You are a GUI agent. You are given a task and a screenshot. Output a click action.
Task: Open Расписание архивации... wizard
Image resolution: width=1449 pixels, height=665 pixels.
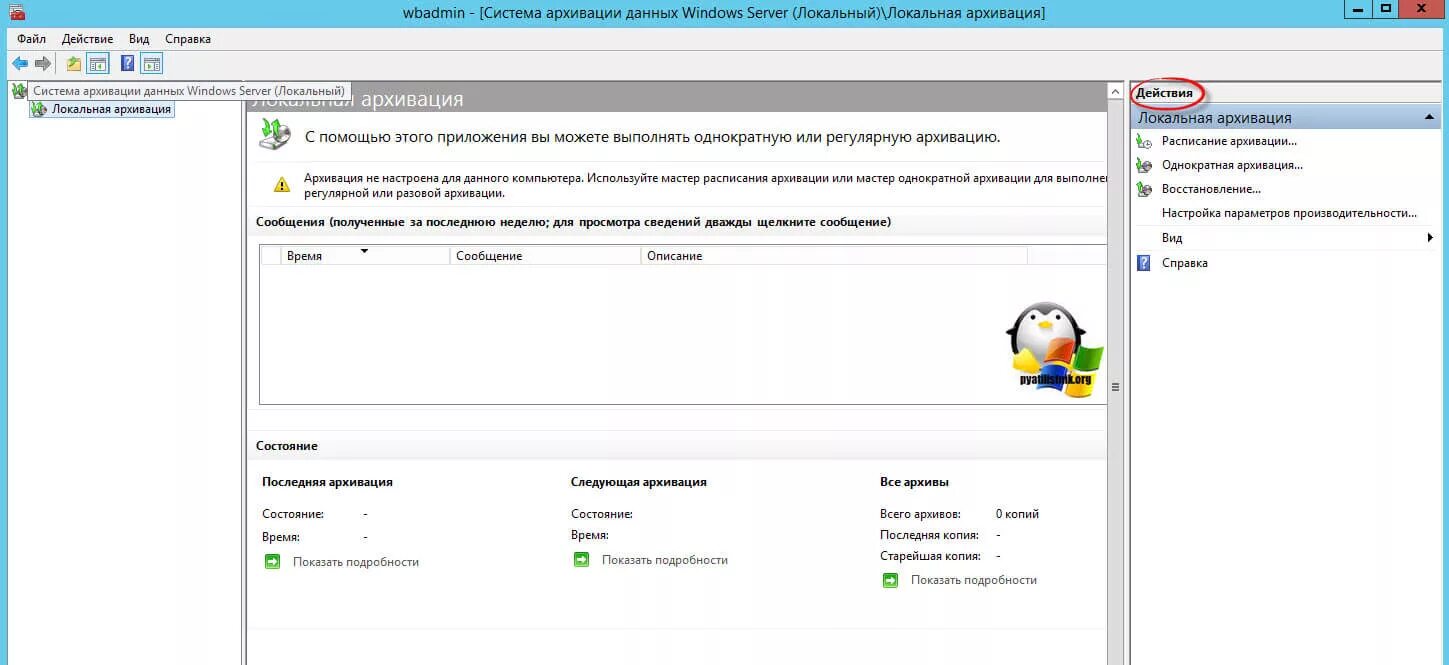(1229, 142)
